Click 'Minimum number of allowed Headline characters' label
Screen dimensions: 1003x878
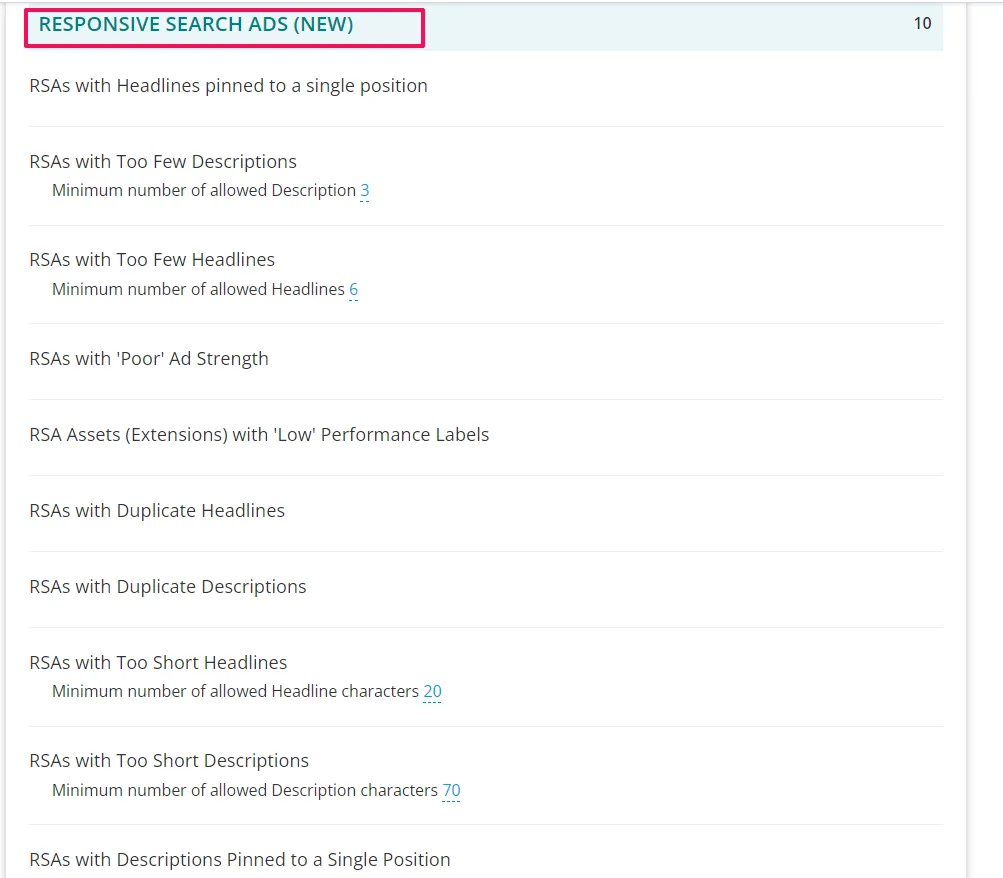(235, 692)
